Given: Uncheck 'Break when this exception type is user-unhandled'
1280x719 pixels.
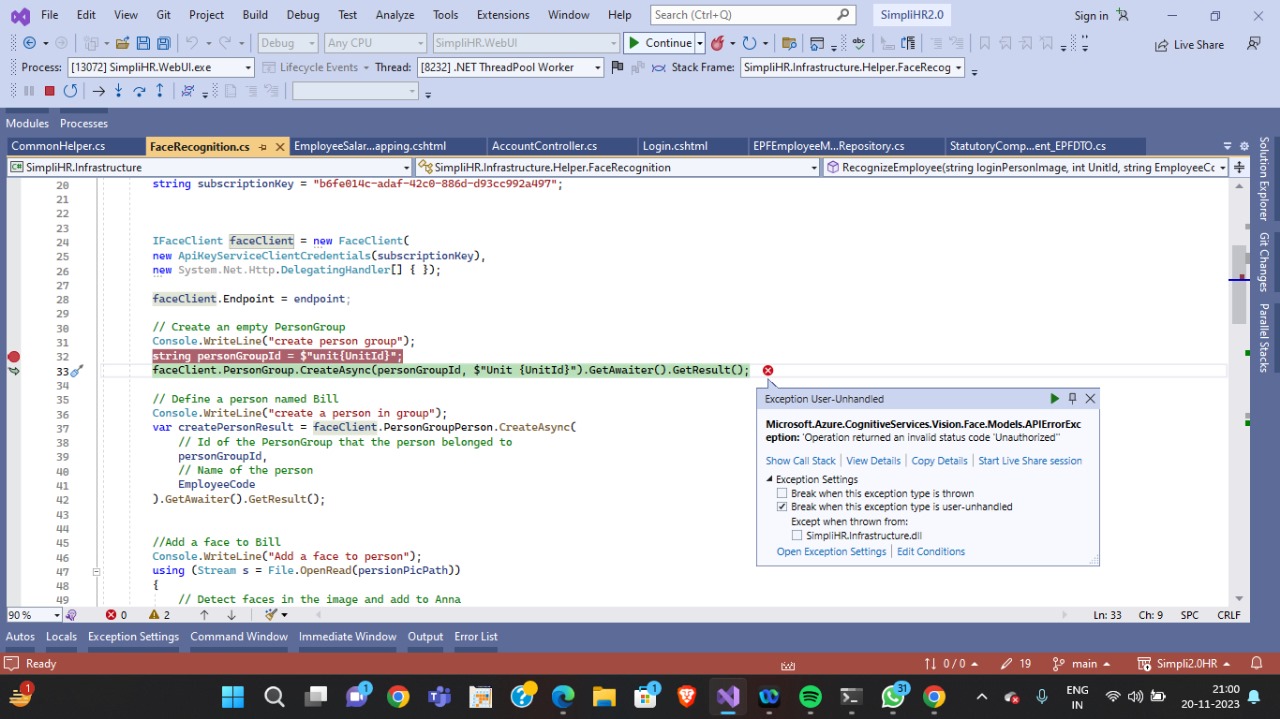Looking at the screenshot, I should [782, 507].
